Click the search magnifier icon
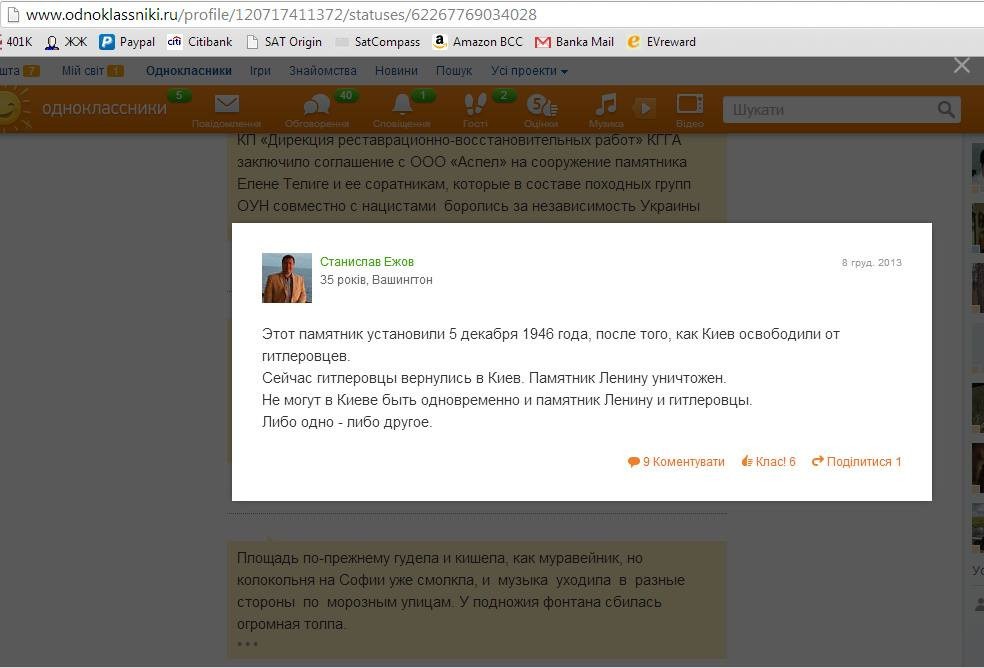Screen dimensions: 984x668 pyautogui.click(x=946, y=110)
